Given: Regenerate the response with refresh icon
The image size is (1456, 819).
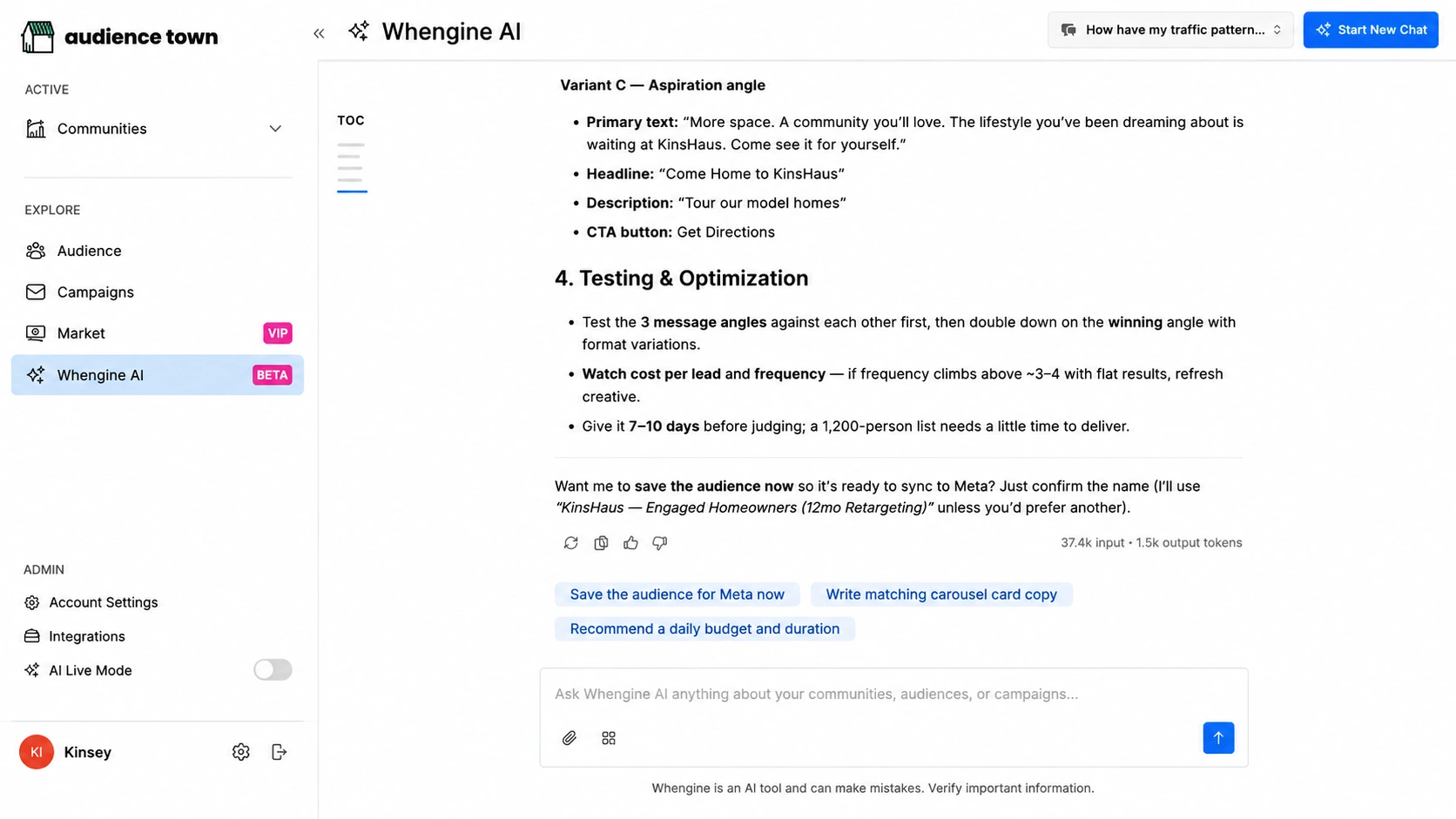Looking at the screenshot, I should (571, 543).
